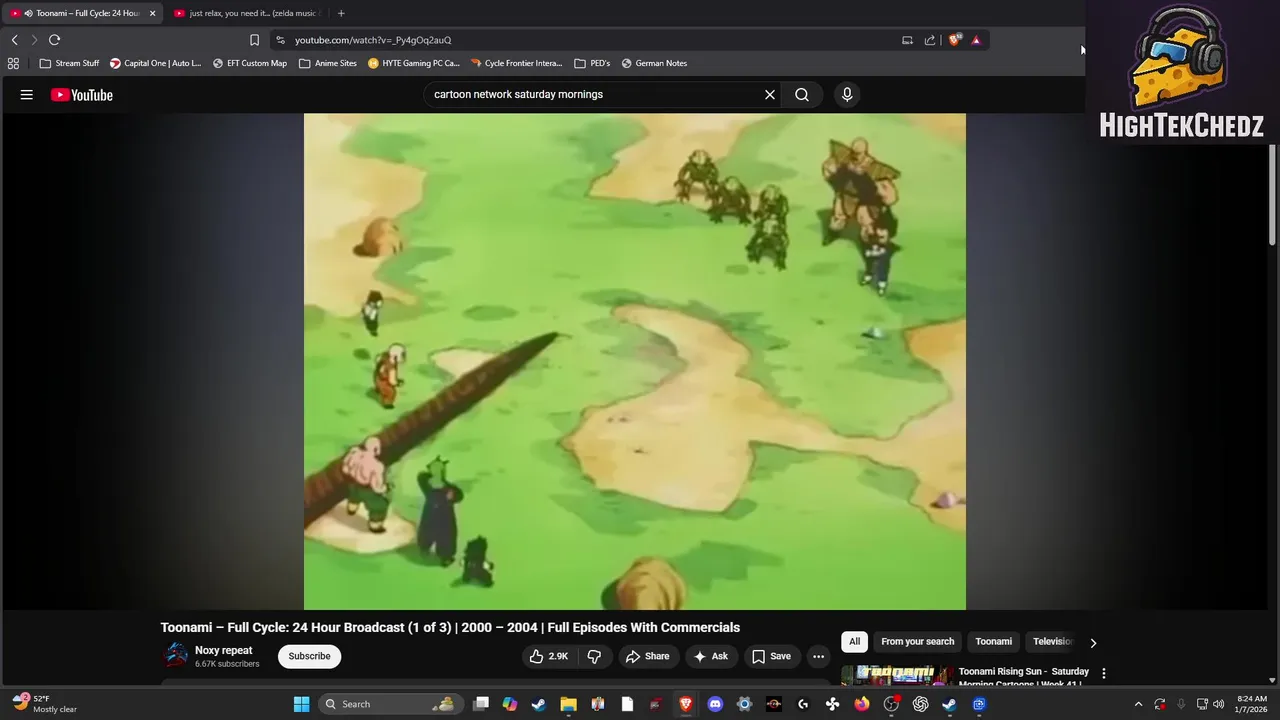
Task: Open Toonami Rising Sun Saturday Morning title
Action: pyautogui.click(x=1023, y=676)
